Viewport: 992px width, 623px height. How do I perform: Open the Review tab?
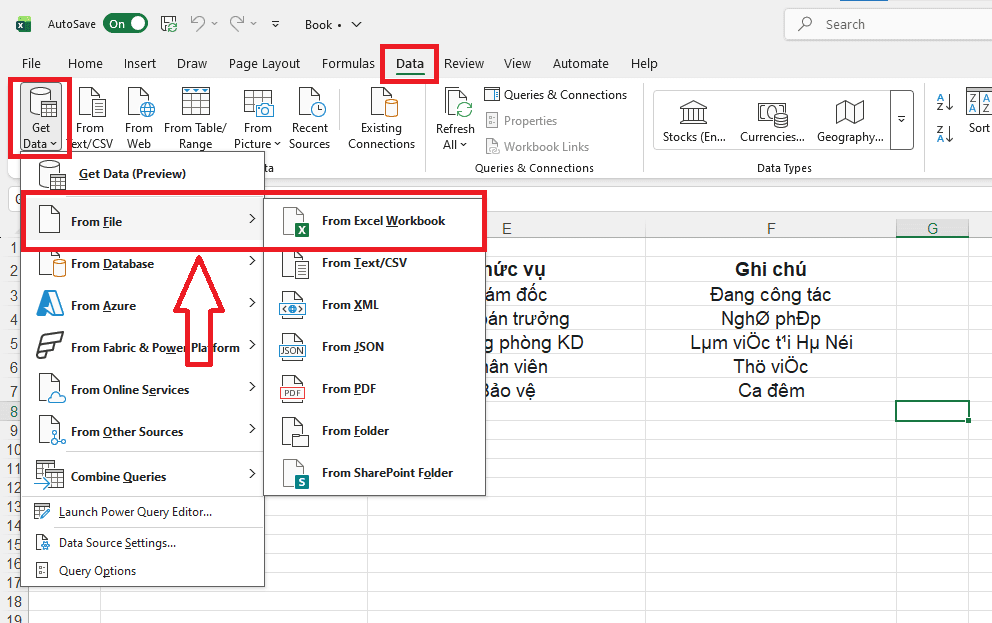[x=464, y=63]
